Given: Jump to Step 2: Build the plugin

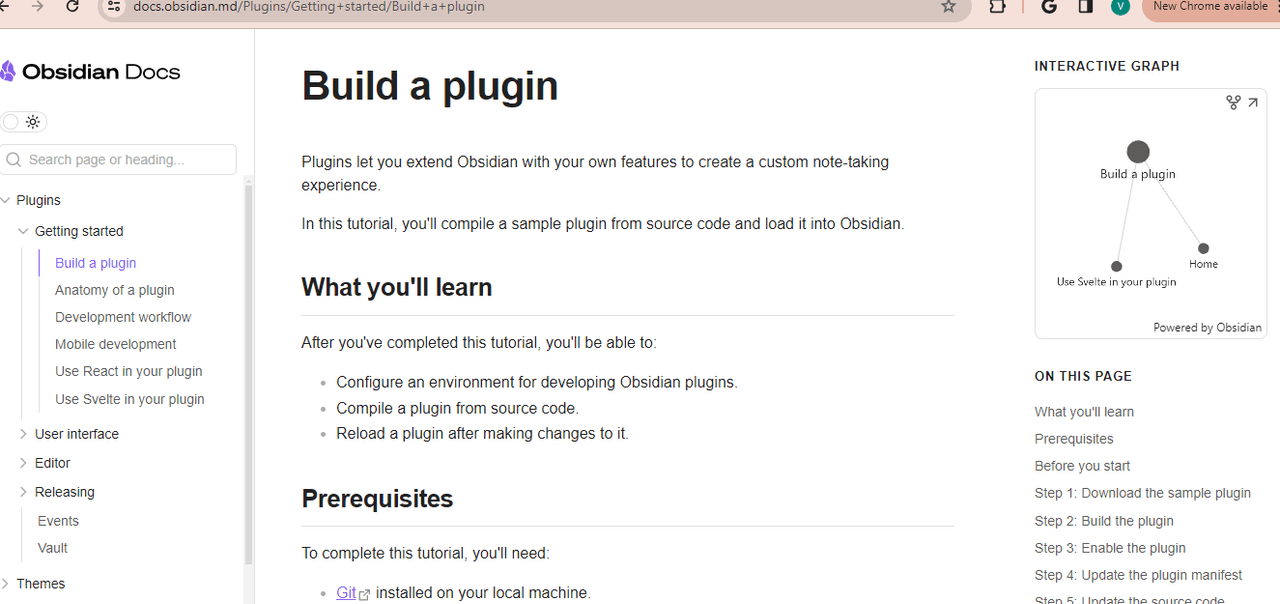Looking at the screenshot, I should point(1104,521).
